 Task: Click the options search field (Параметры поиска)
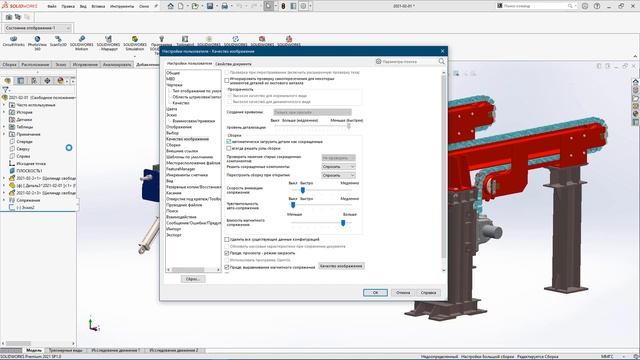coord(406,62)
